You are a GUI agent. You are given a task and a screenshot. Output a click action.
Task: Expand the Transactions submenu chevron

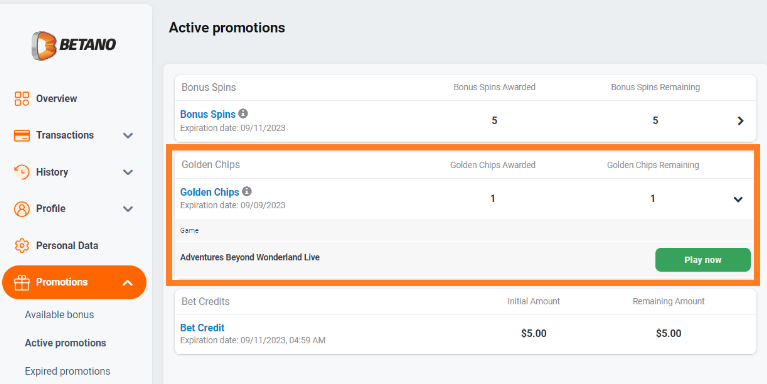tap(128, 136)
